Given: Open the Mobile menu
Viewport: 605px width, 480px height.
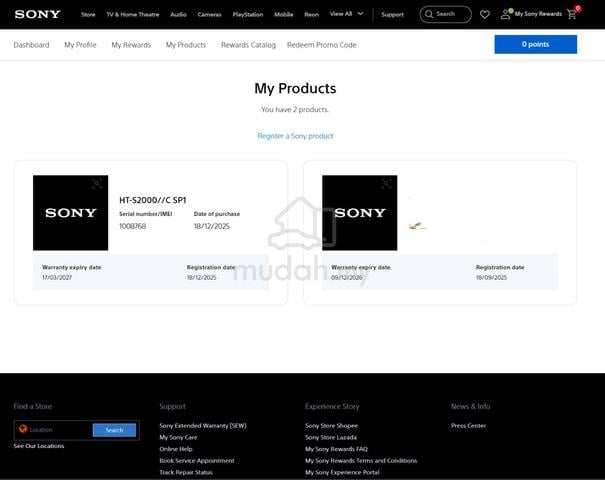Looking at the screenshot, I should [284, 15].
